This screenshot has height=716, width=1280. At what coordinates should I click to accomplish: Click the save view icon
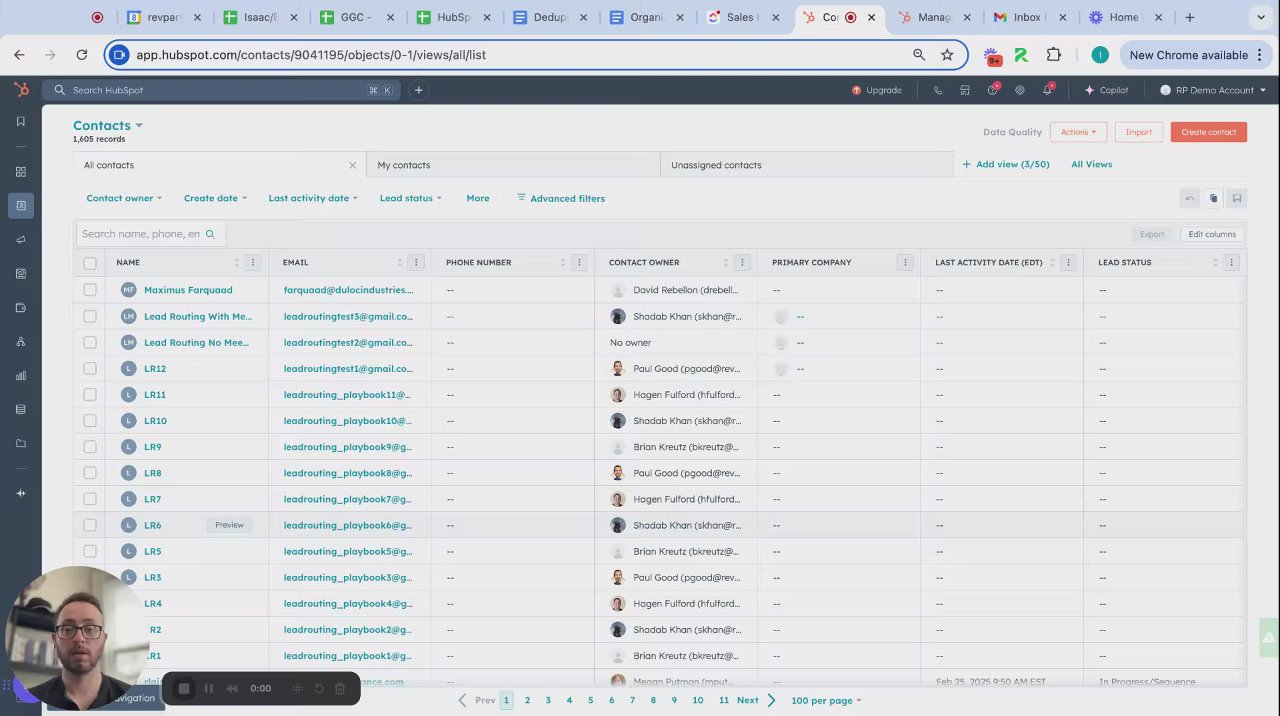1237,198
